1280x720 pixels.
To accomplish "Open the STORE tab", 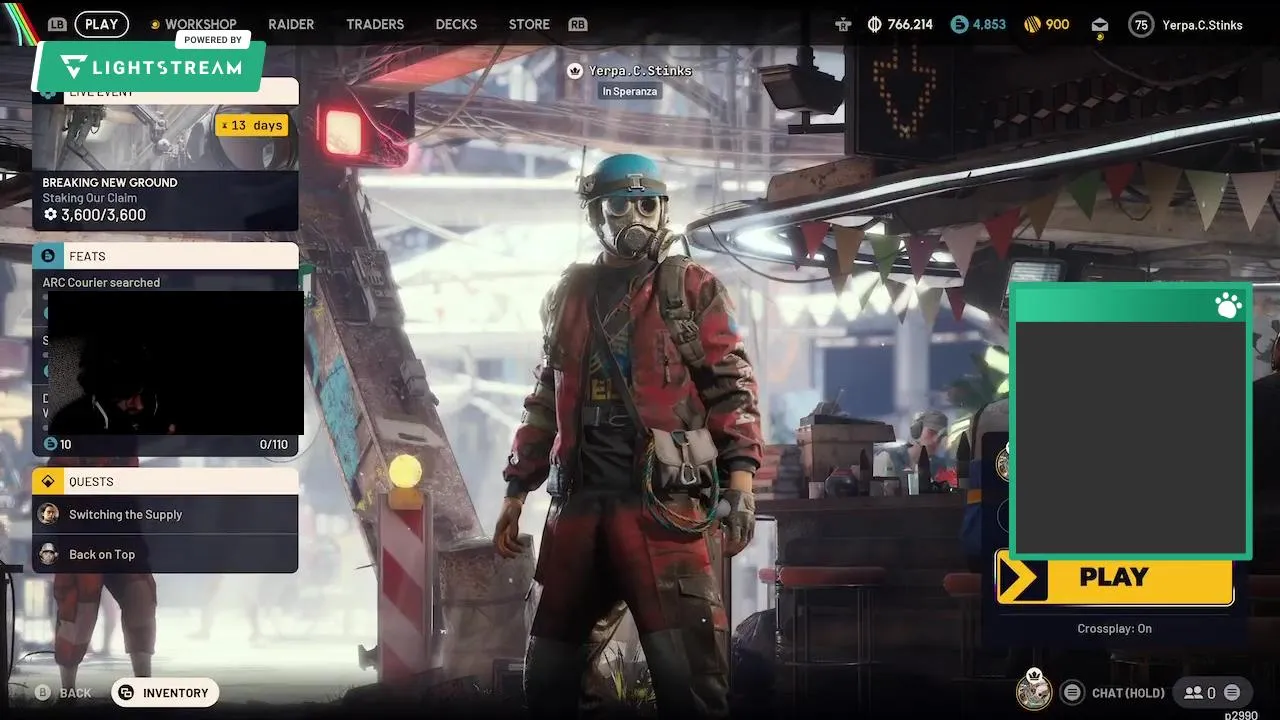I will click(529, 24).
